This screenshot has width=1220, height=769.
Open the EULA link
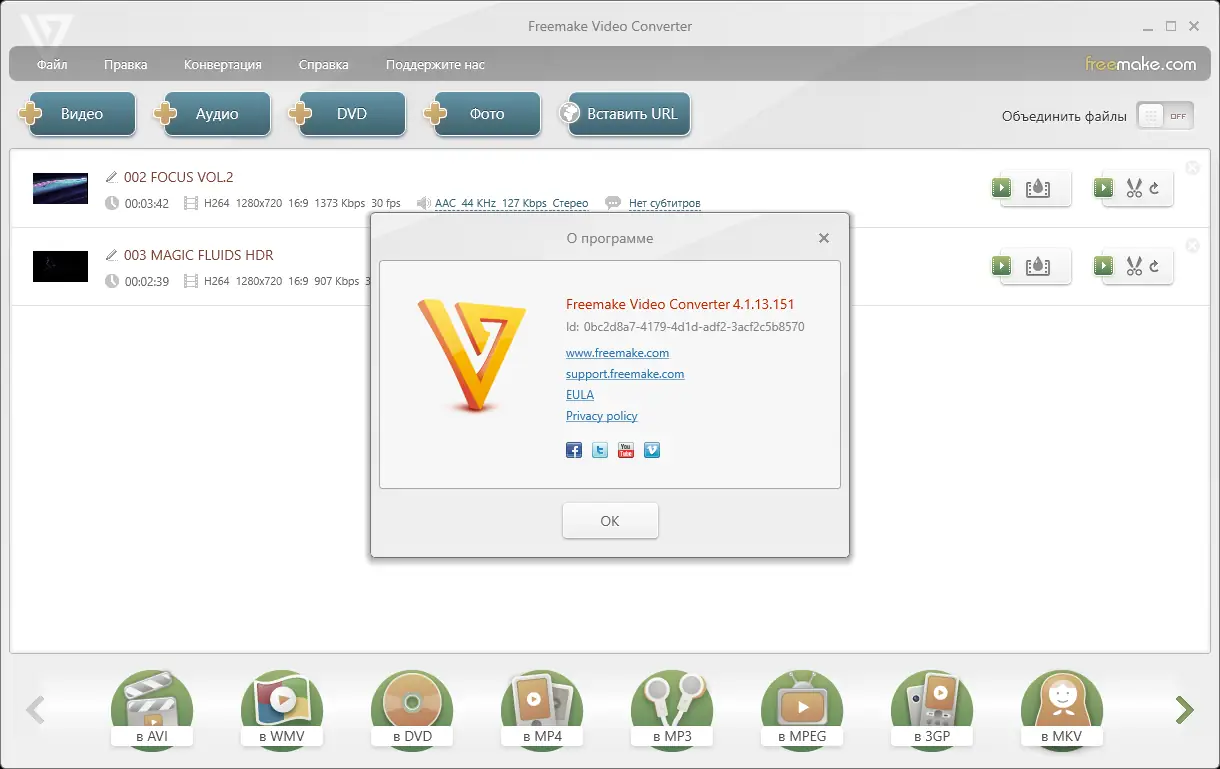click(580, 395)
